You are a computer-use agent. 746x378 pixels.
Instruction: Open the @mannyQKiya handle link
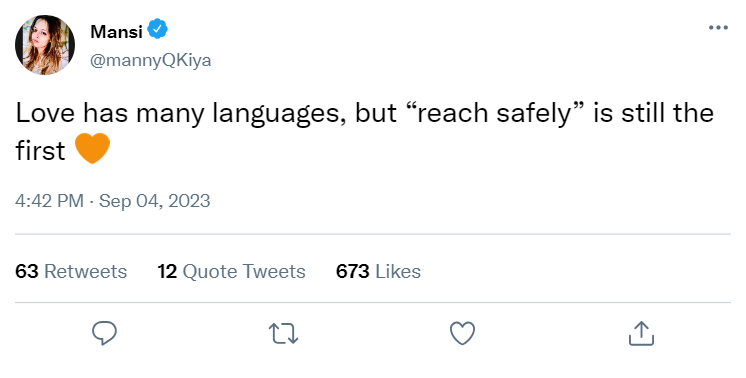coord(150,60)
